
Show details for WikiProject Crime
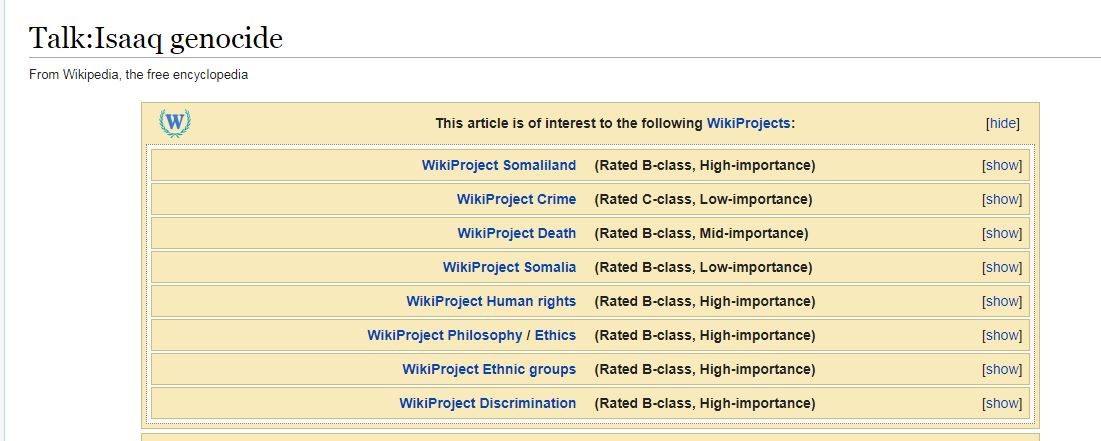pyautogui.click(x=1002, y=199)
